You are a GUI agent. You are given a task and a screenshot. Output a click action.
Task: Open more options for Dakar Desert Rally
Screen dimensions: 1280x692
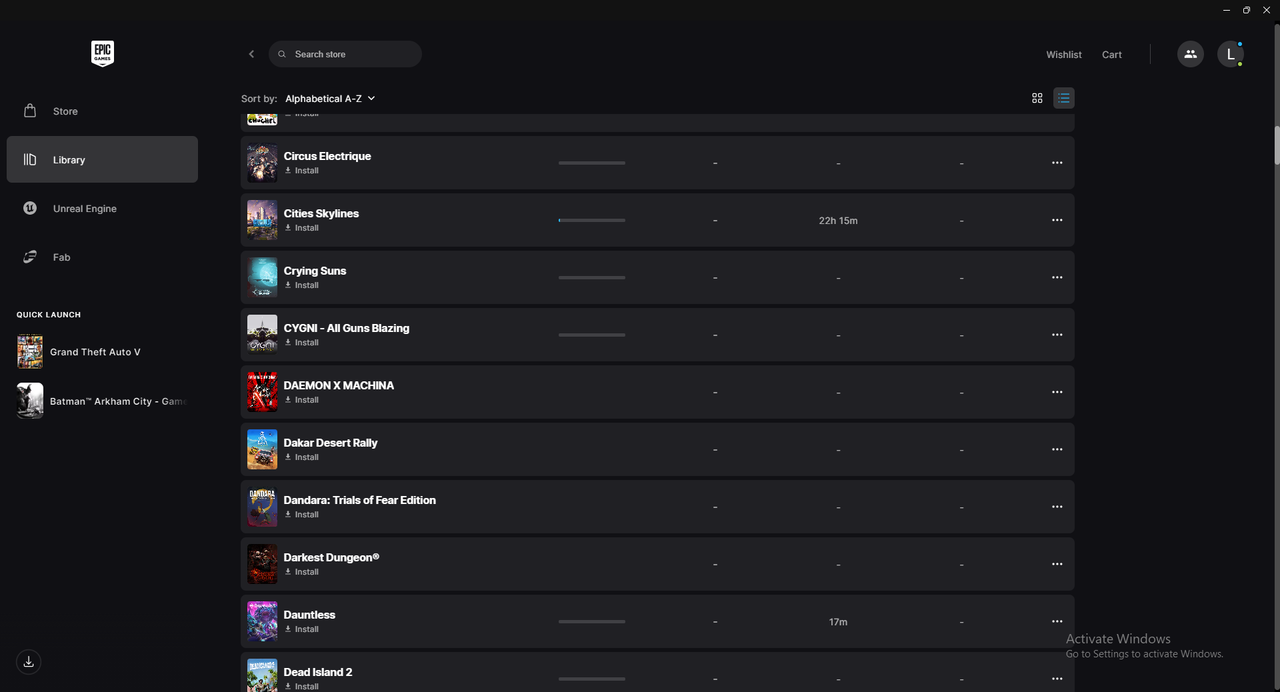tap(1057, 450)
